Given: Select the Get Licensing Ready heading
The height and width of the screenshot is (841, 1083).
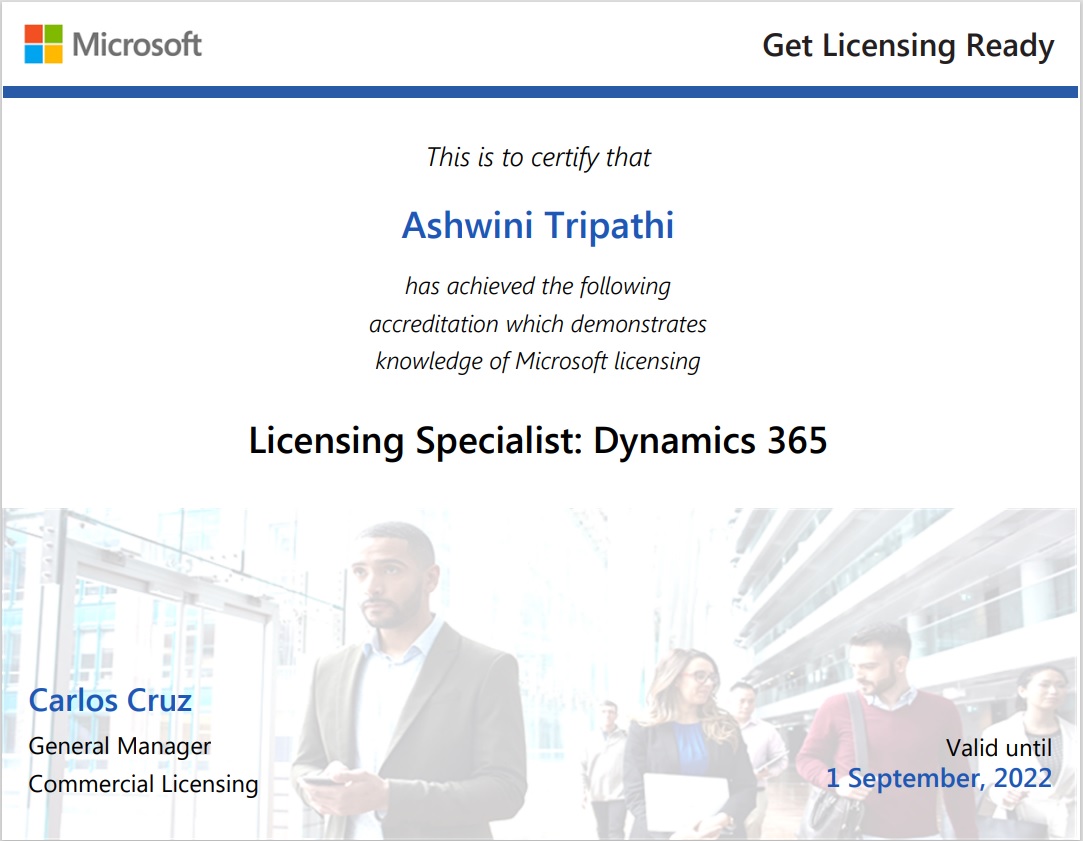Looking at the screenshot, I should 907,46.
